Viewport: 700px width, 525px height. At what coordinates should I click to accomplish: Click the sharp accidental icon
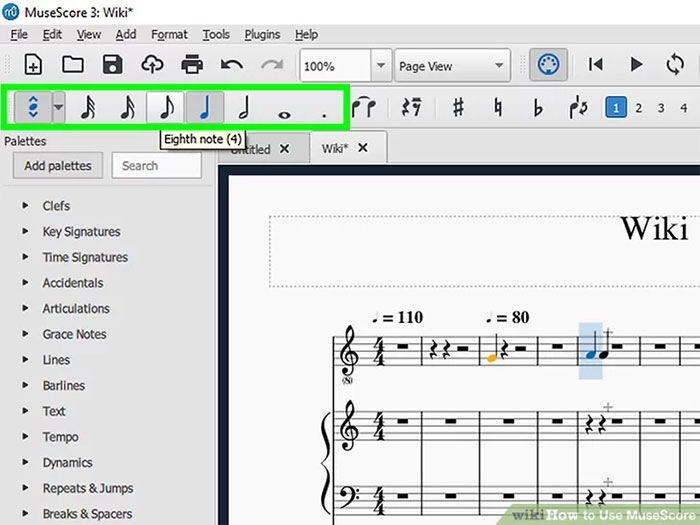458,108
